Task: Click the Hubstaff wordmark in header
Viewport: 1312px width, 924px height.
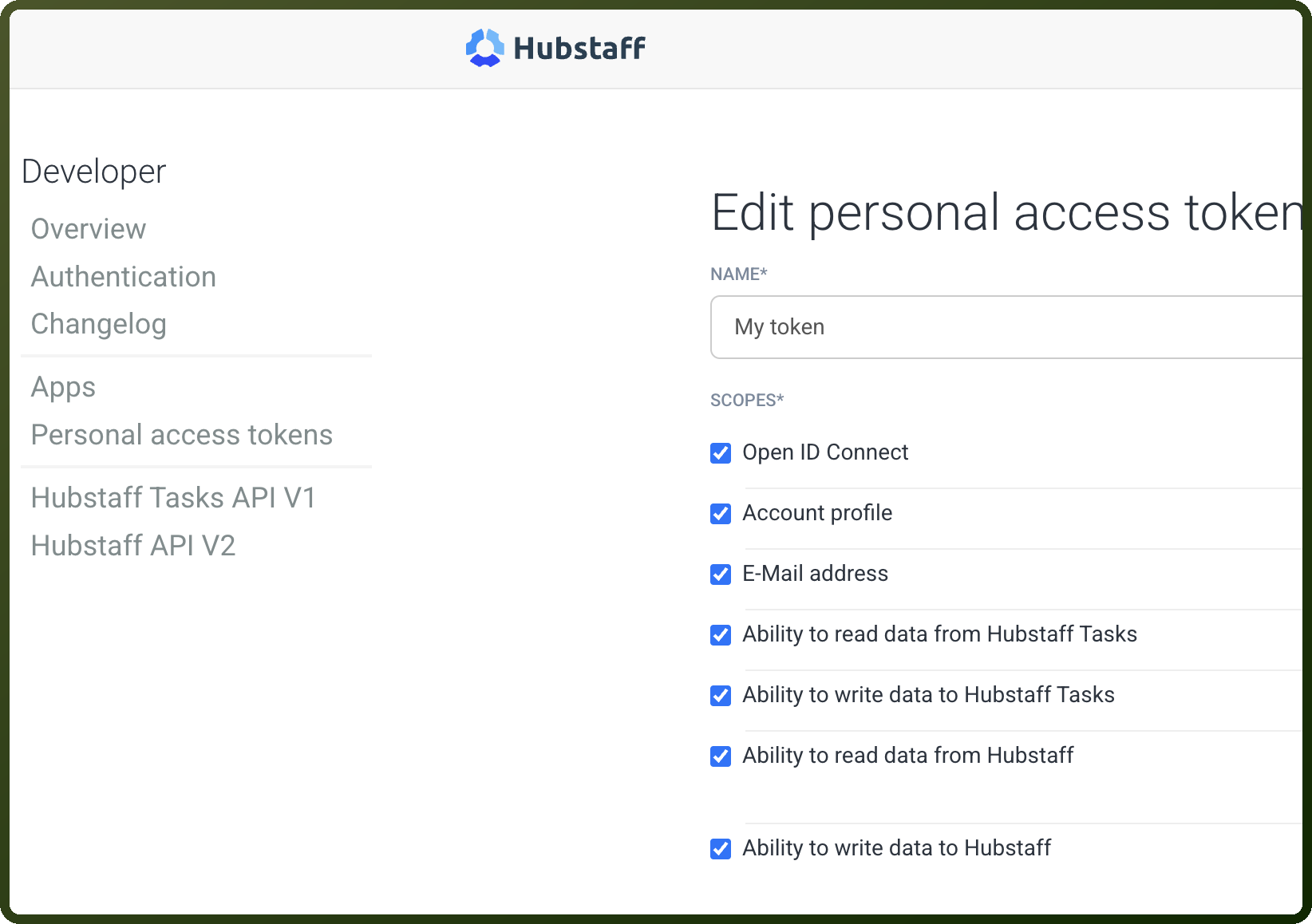Action: click(579, 48)
